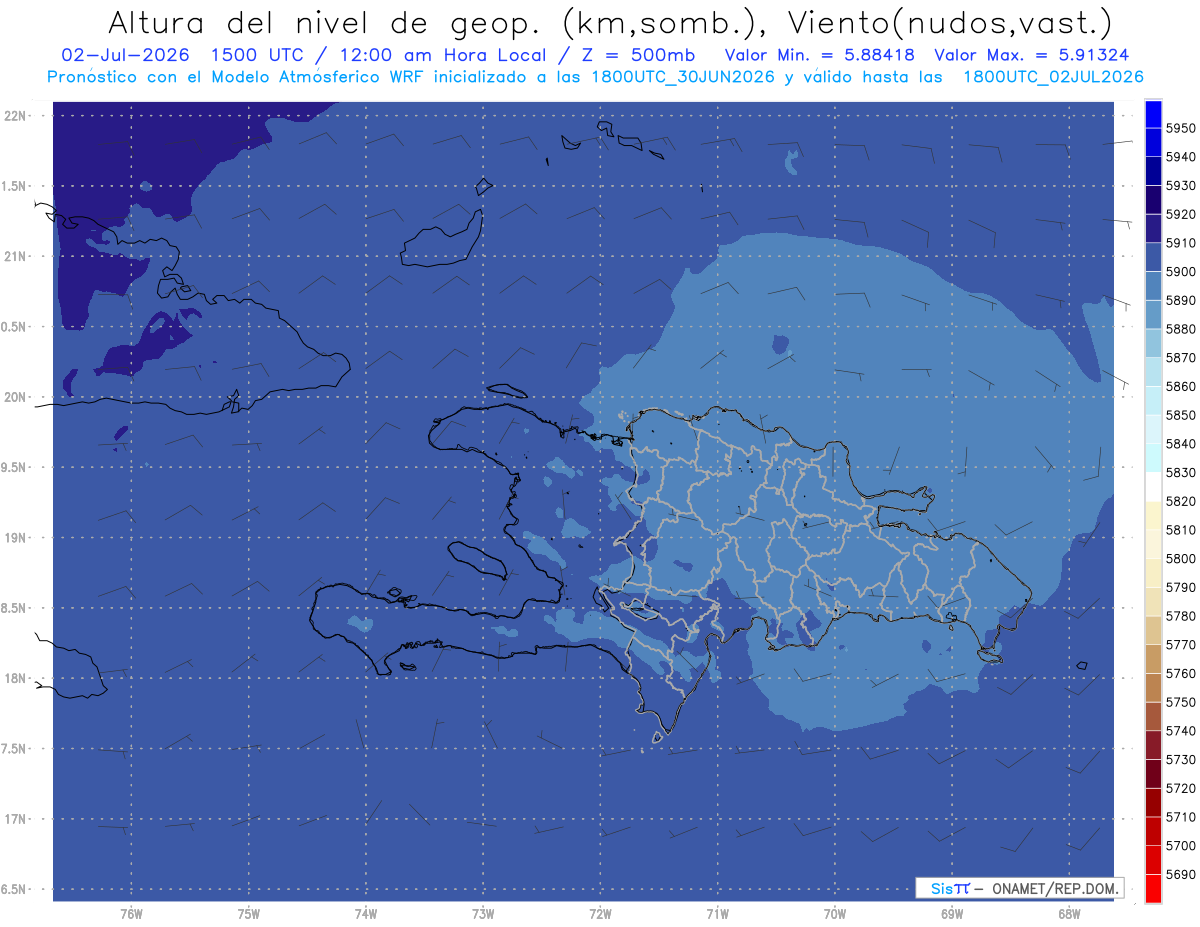Click the '17N' latitude axis label
Image resolution: width=1200 pixels, height=927 pixels.
coord(16,819)
